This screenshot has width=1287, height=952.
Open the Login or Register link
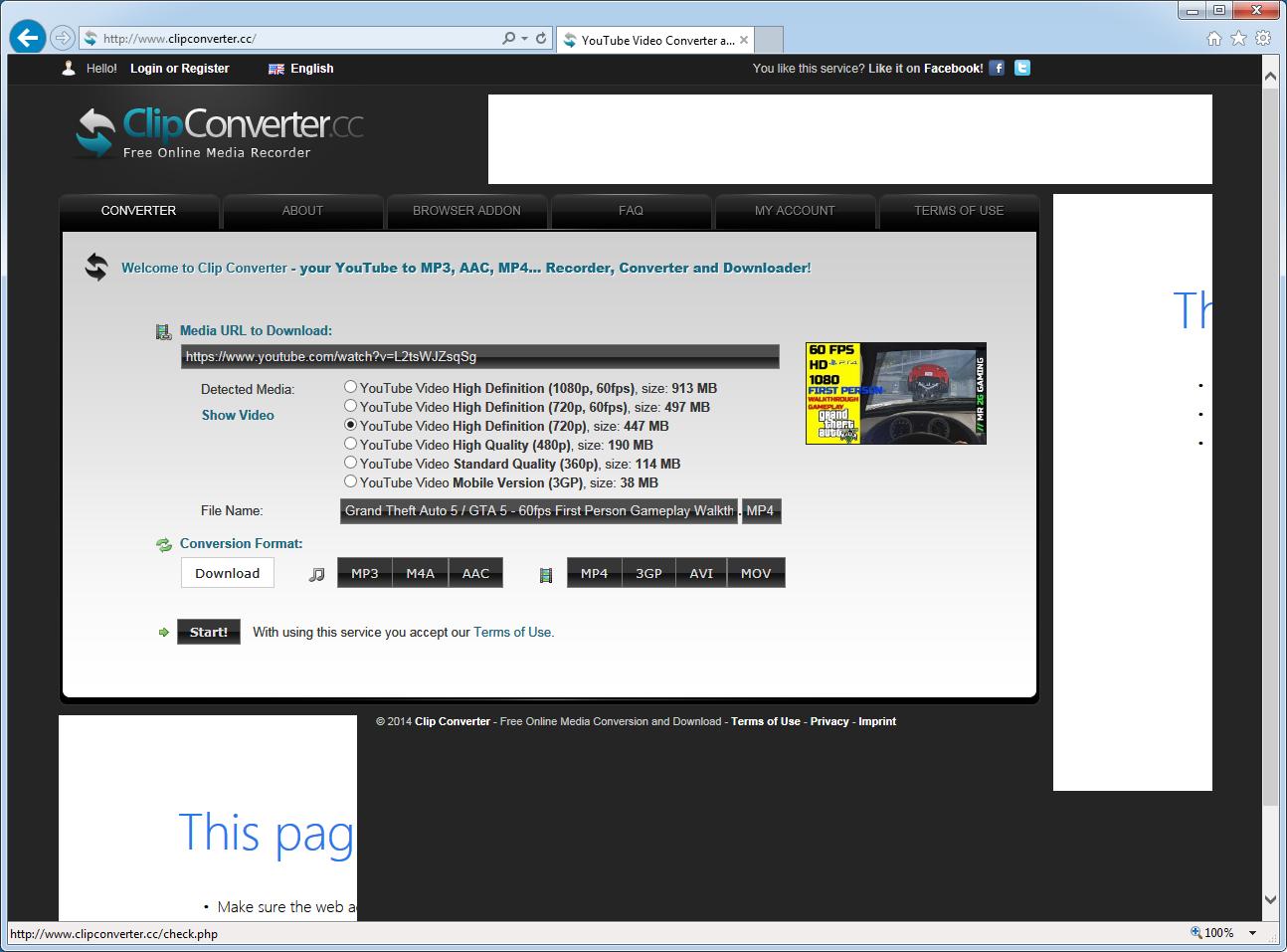(180, 69)
